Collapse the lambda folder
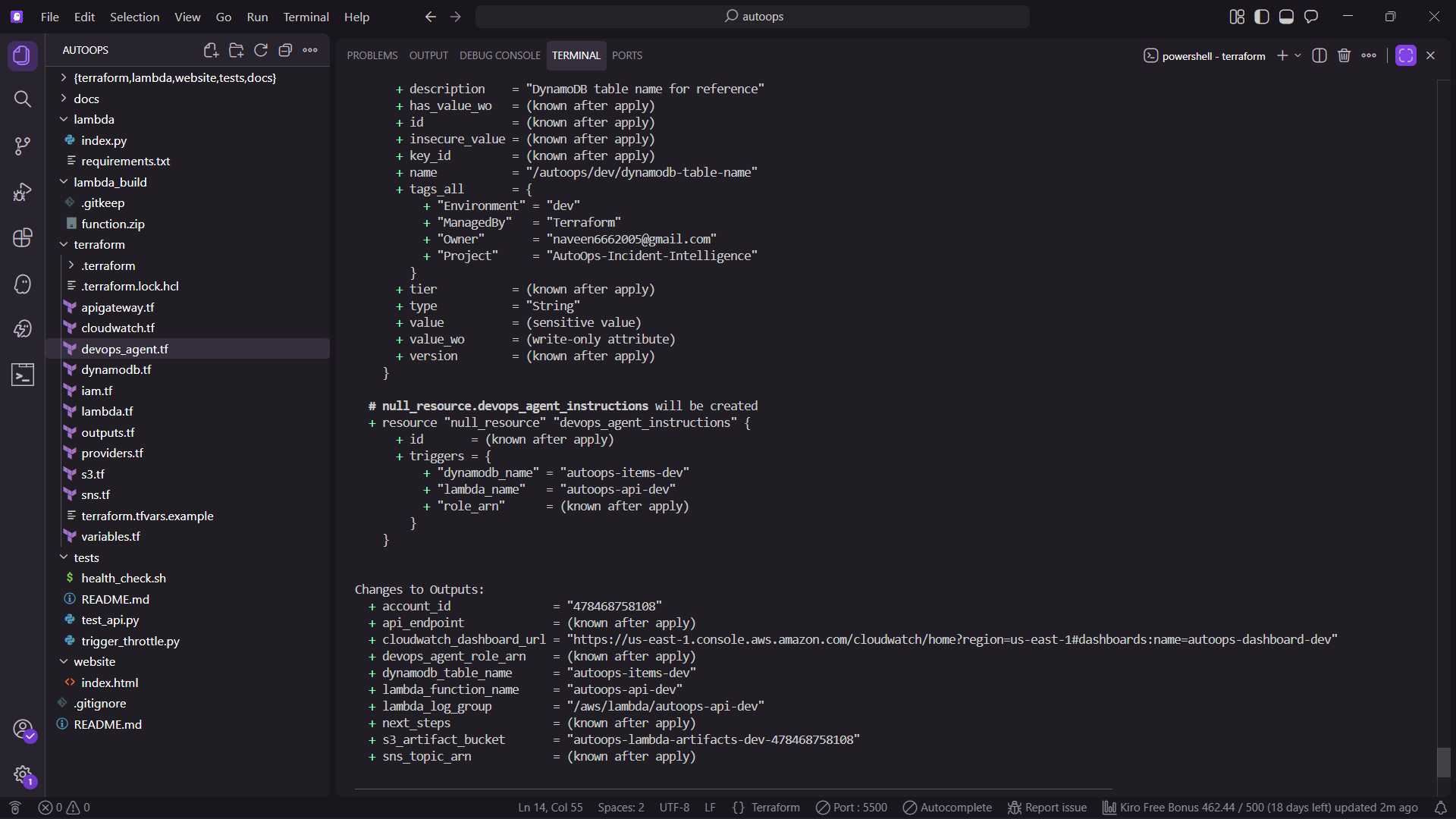Image resolution: width=1456 pixels, height=819 pixels. click(94, 119)
